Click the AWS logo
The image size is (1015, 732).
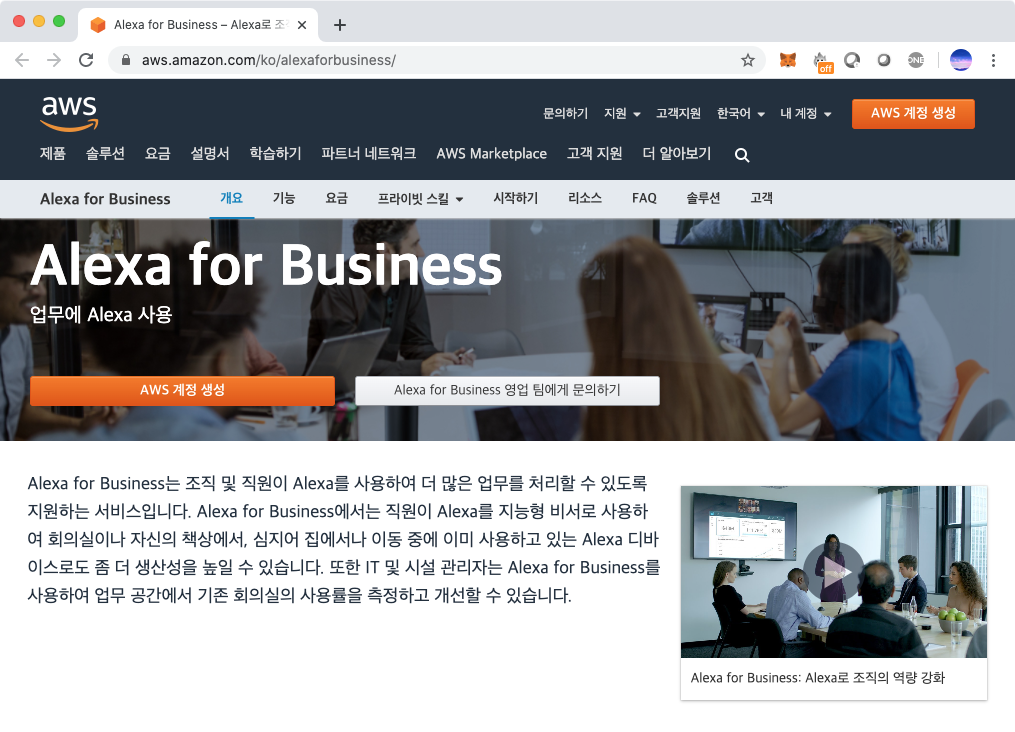point(69,113)
